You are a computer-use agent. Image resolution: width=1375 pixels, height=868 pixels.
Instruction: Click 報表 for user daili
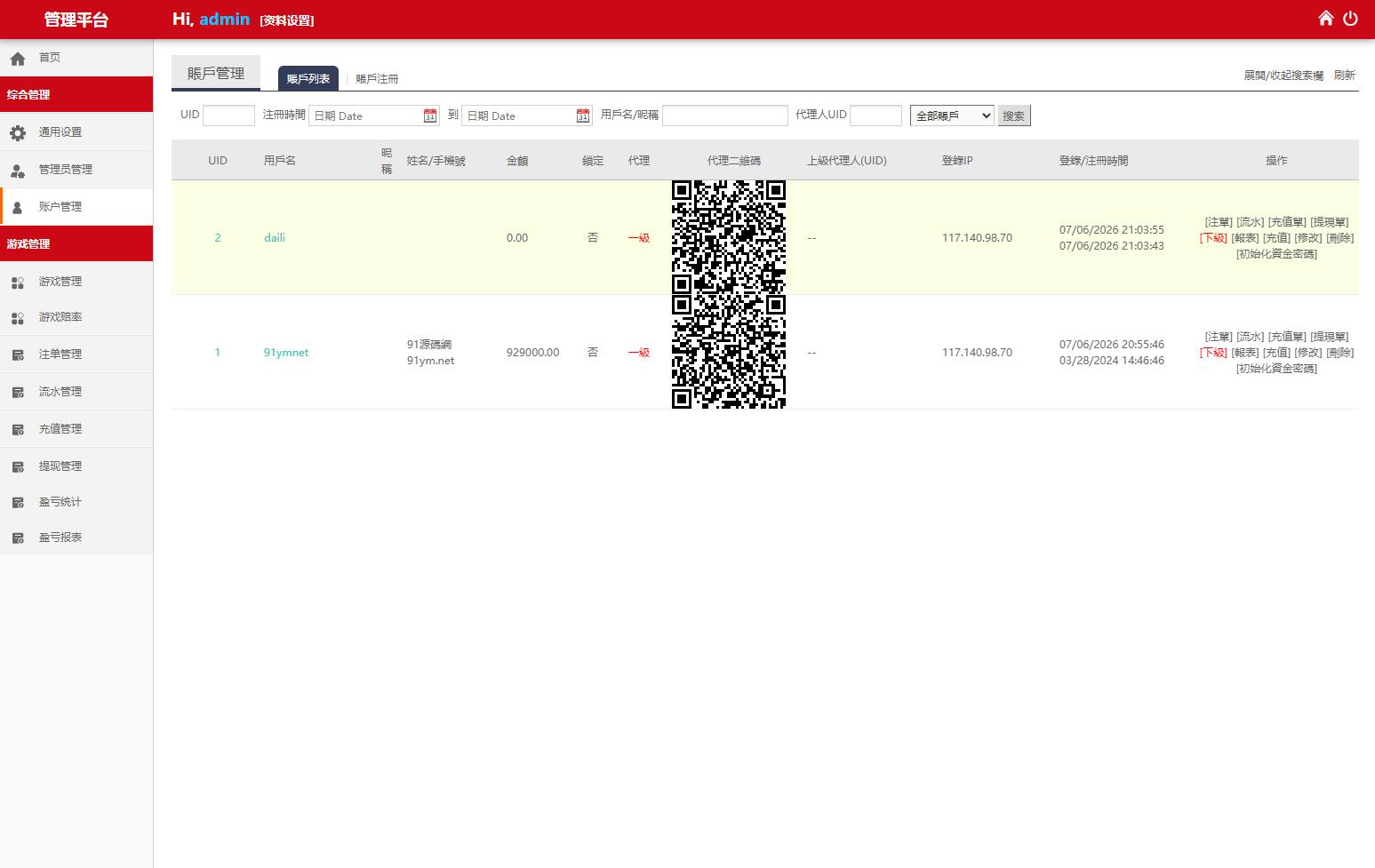pyautogui.click(x=1245, y=238)
